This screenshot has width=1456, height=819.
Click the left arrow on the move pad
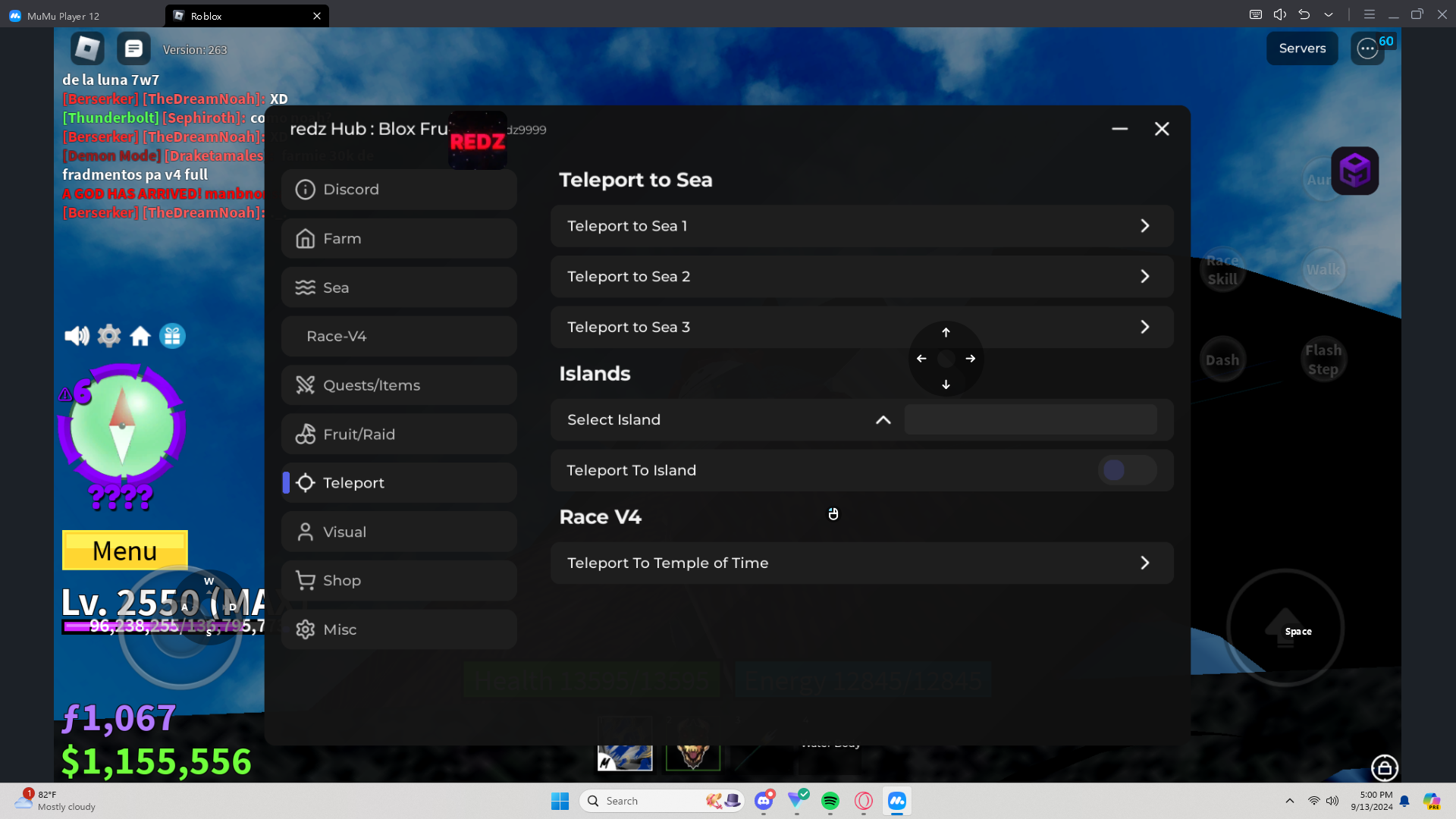(921, 359)
